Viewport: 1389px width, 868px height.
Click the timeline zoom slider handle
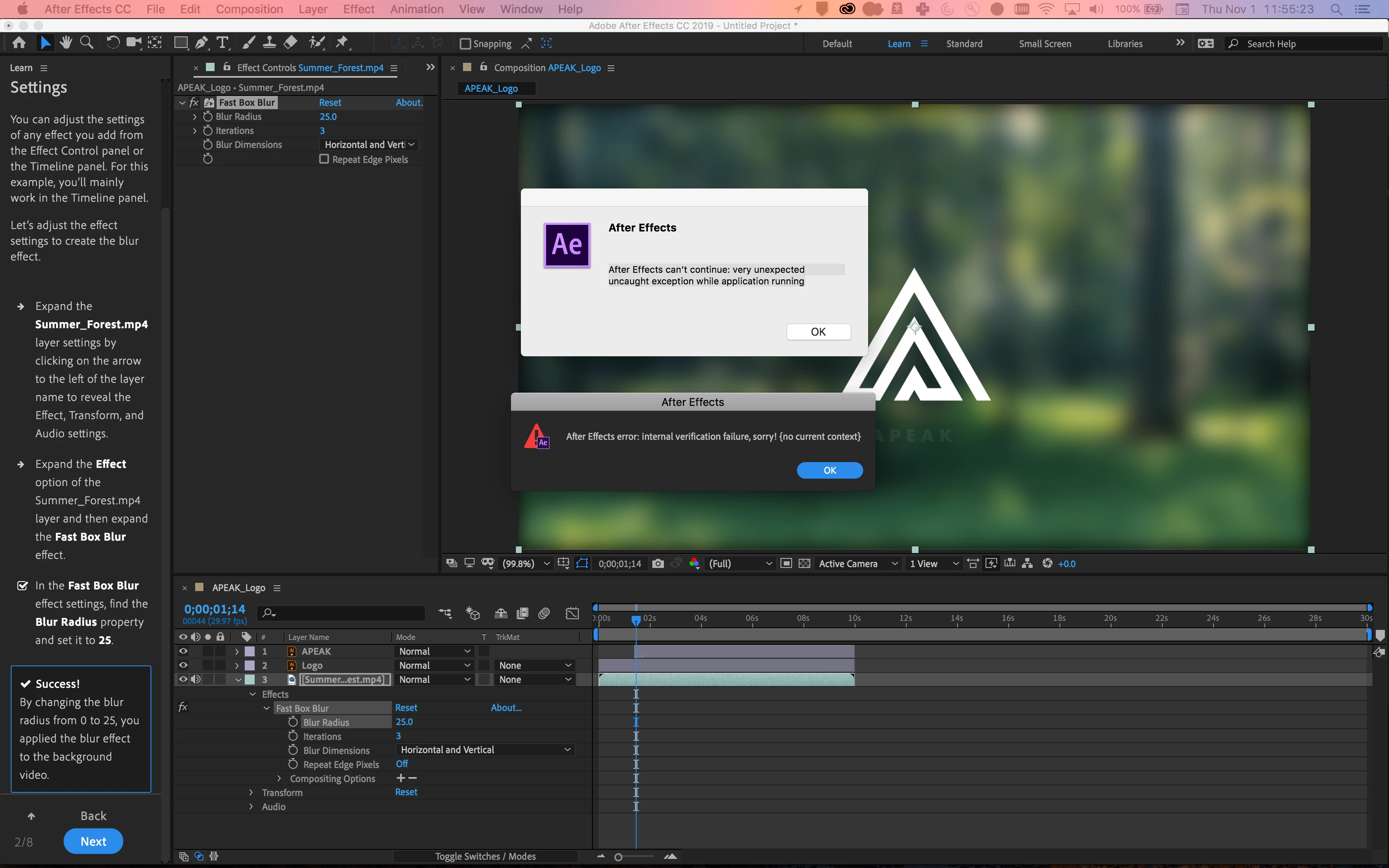(x=618, y=856)
